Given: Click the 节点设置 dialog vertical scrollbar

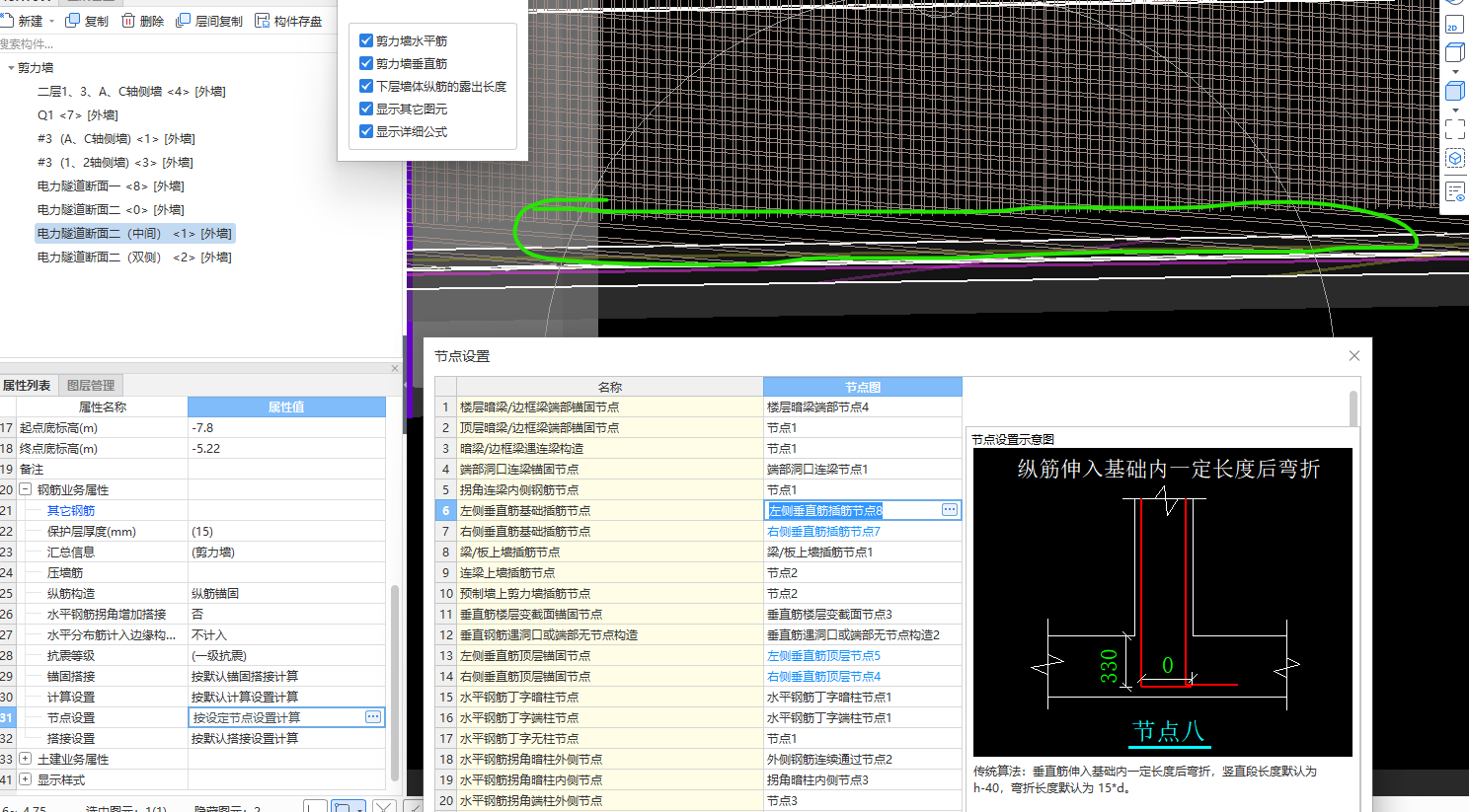Looking at the screenshot, I should [1353, 409].
